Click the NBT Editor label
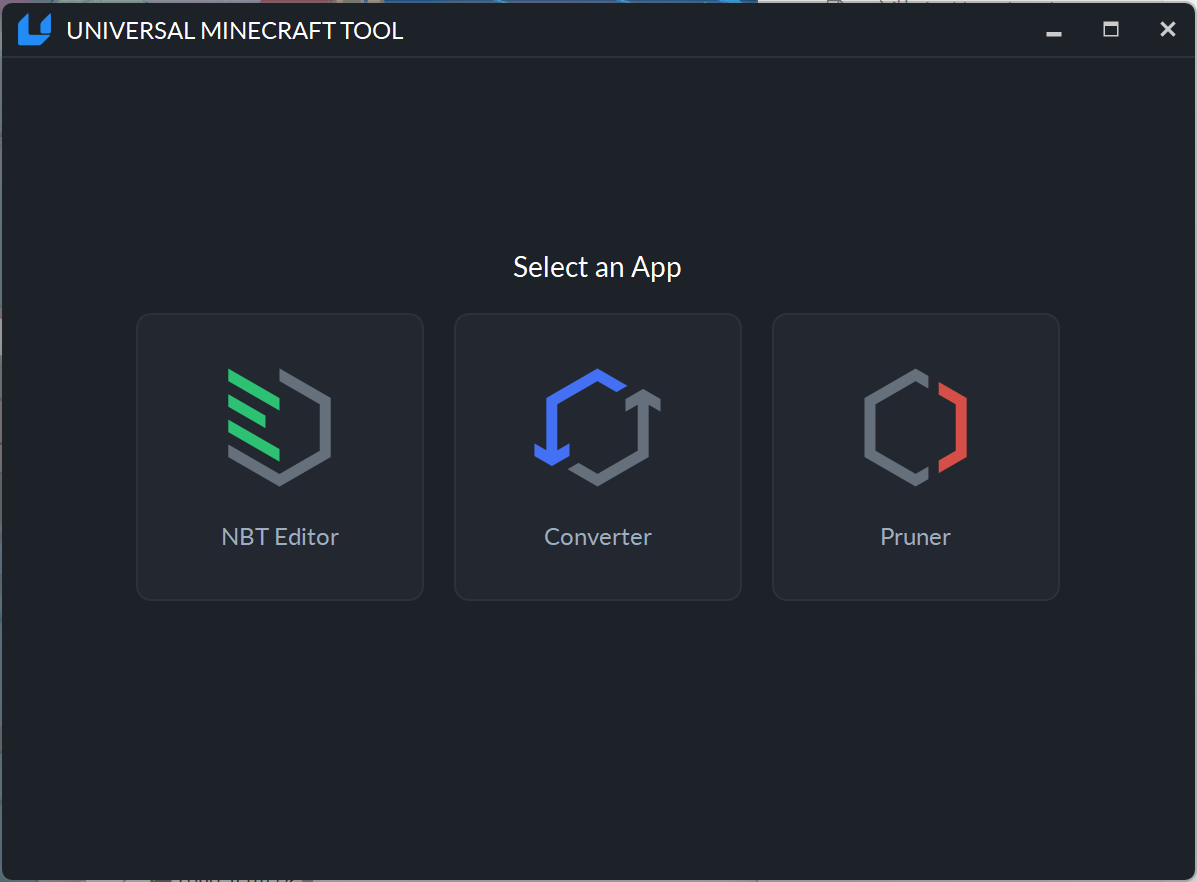 (280, 537)
